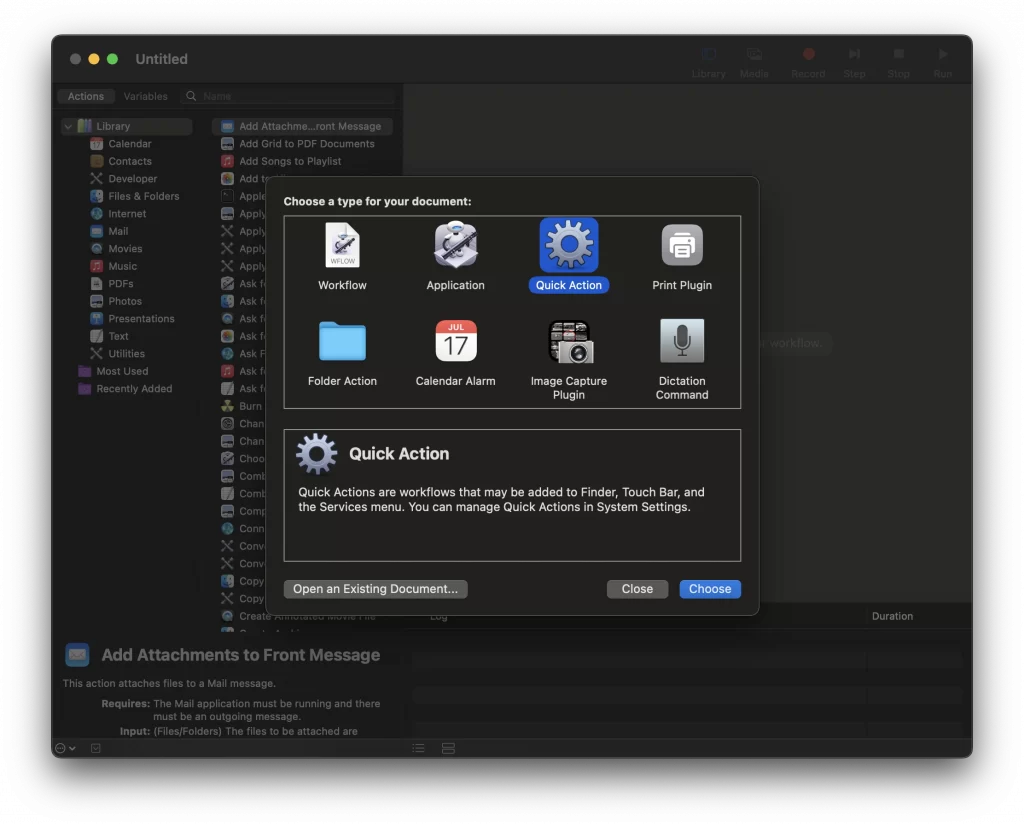
Task: Choose the Application document type icon
Action: coord(455,246)
